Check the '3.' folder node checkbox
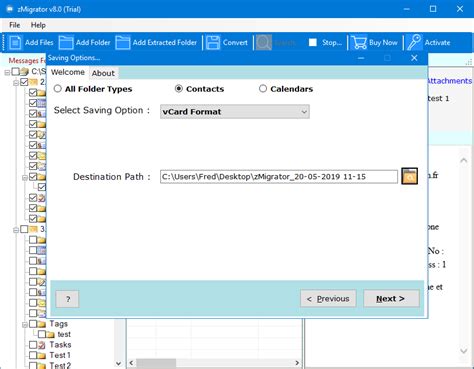The image size is (474, 369). 24,229
